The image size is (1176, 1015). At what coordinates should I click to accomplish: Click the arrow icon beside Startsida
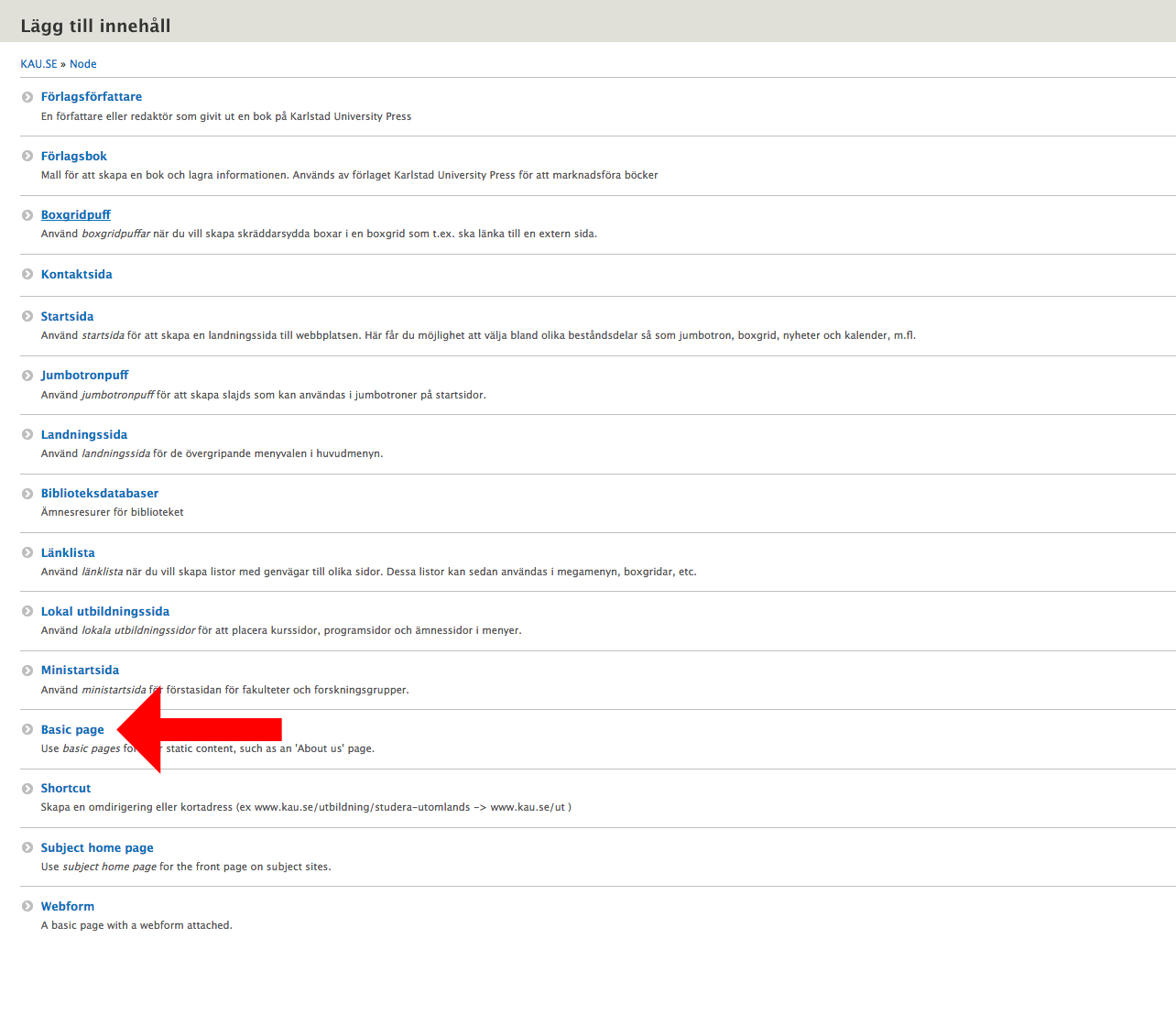tap(27, 316)
